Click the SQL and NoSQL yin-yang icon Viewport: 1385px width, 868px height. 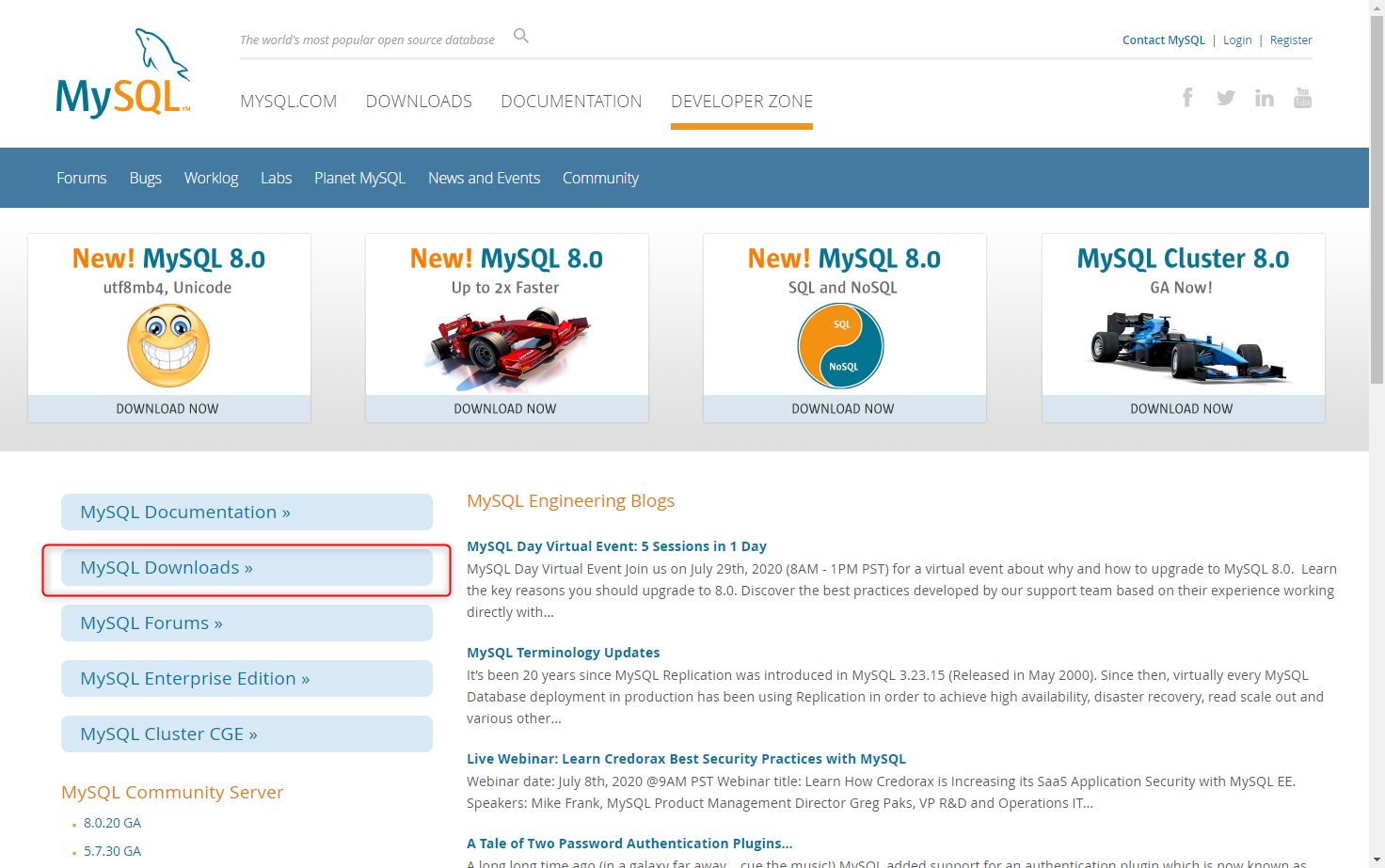[841, 346]
